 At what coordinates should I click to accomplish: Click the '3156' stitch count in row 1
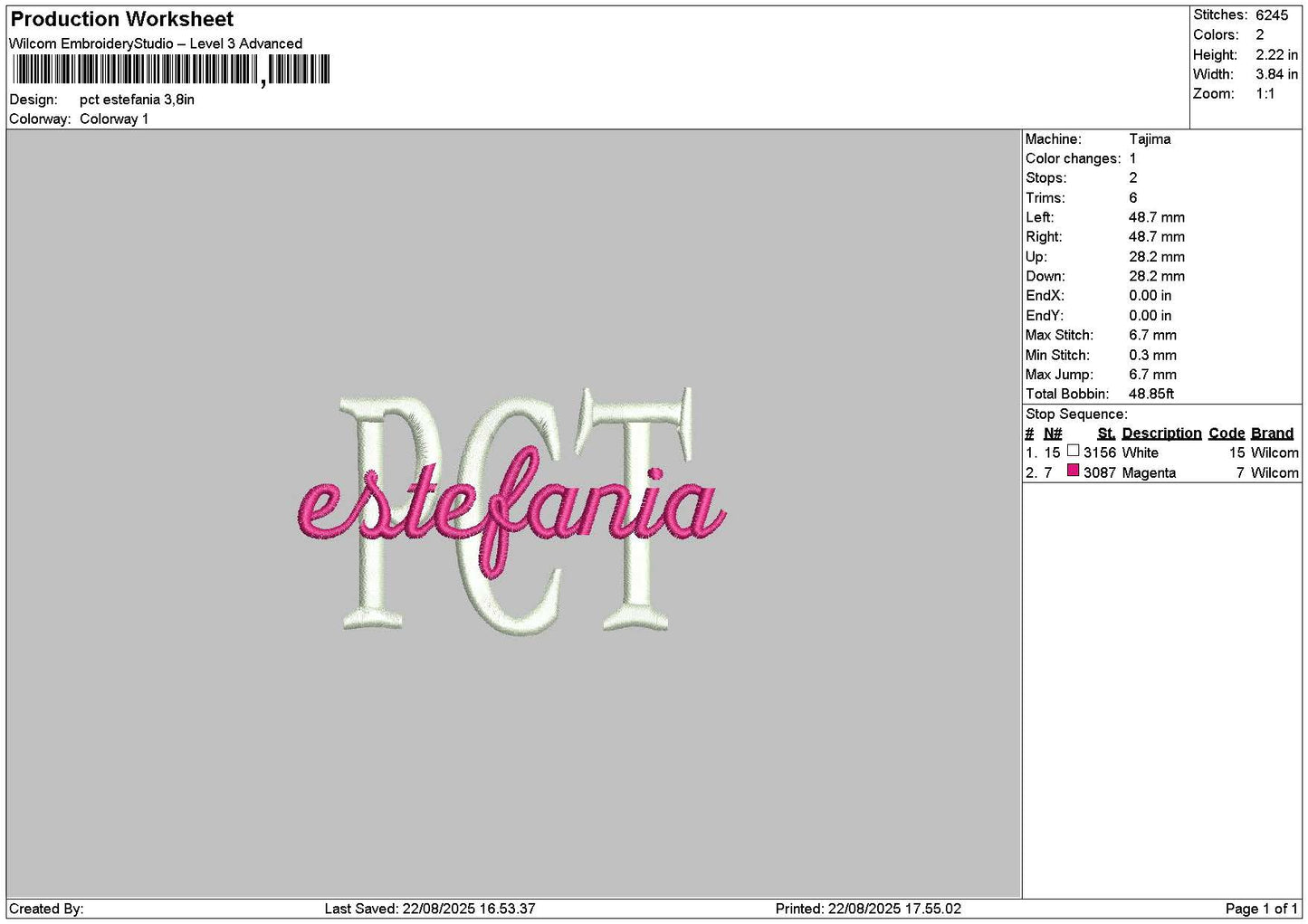pos(1100,452)
